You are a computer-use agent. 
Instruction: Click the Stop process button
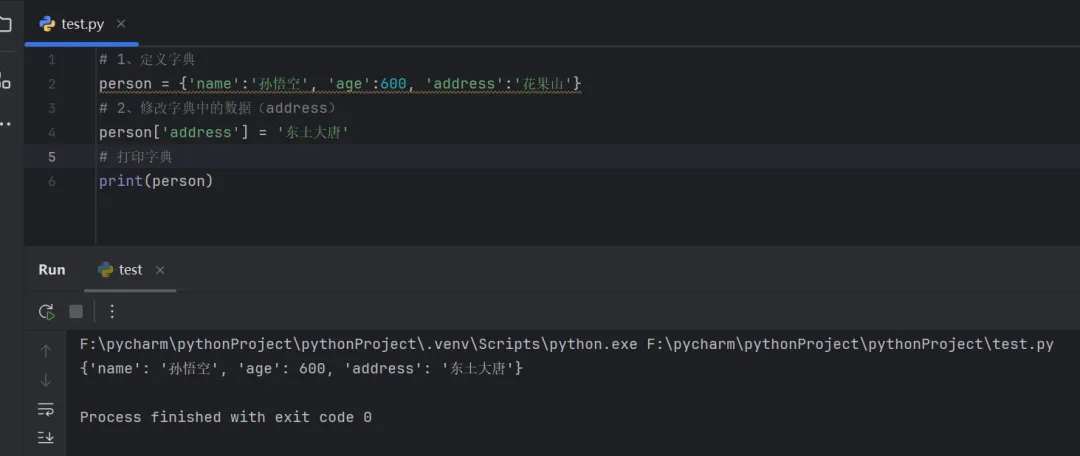[x=76, y=311]
